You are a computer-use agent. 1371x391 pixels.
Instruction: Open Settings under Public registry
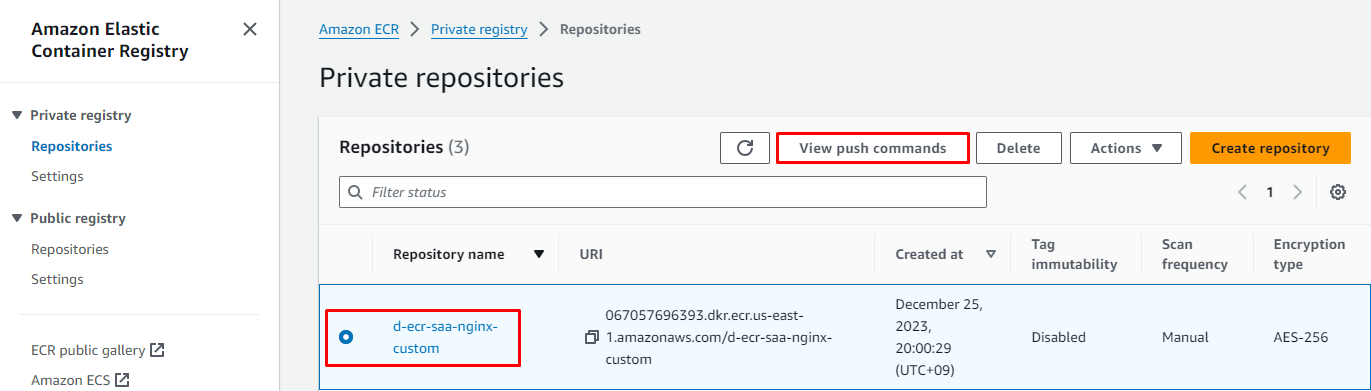point(57,279)
